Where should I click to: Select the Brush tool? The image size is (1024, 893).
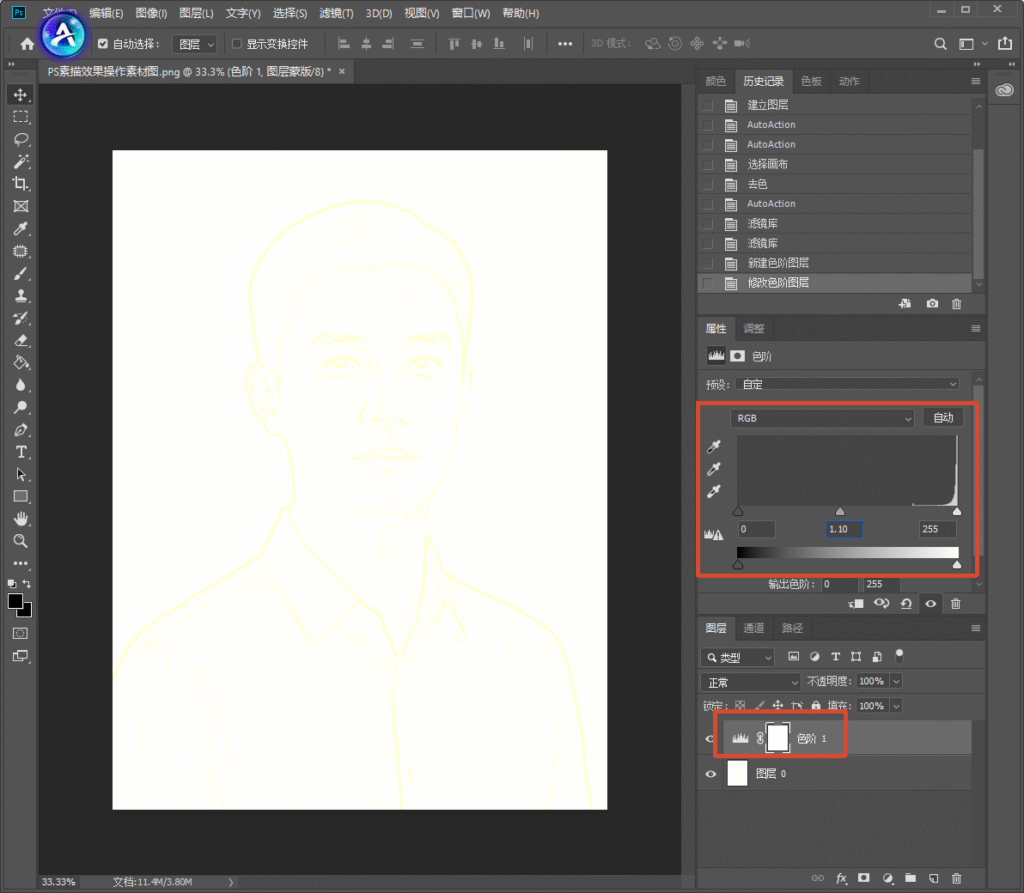[x=20, y=273]
